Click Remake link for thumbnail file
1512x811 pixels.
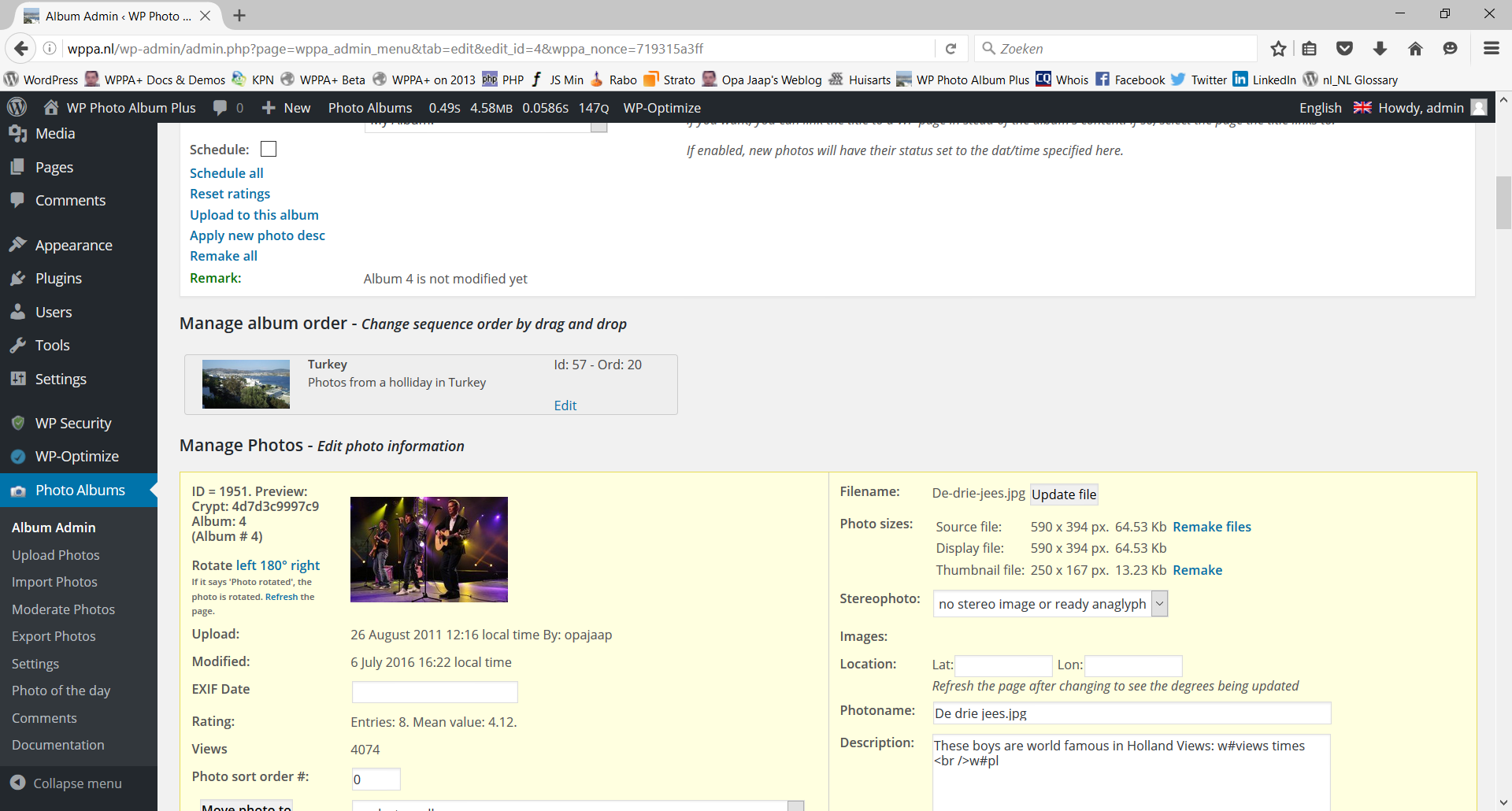tap(1198, 570)
